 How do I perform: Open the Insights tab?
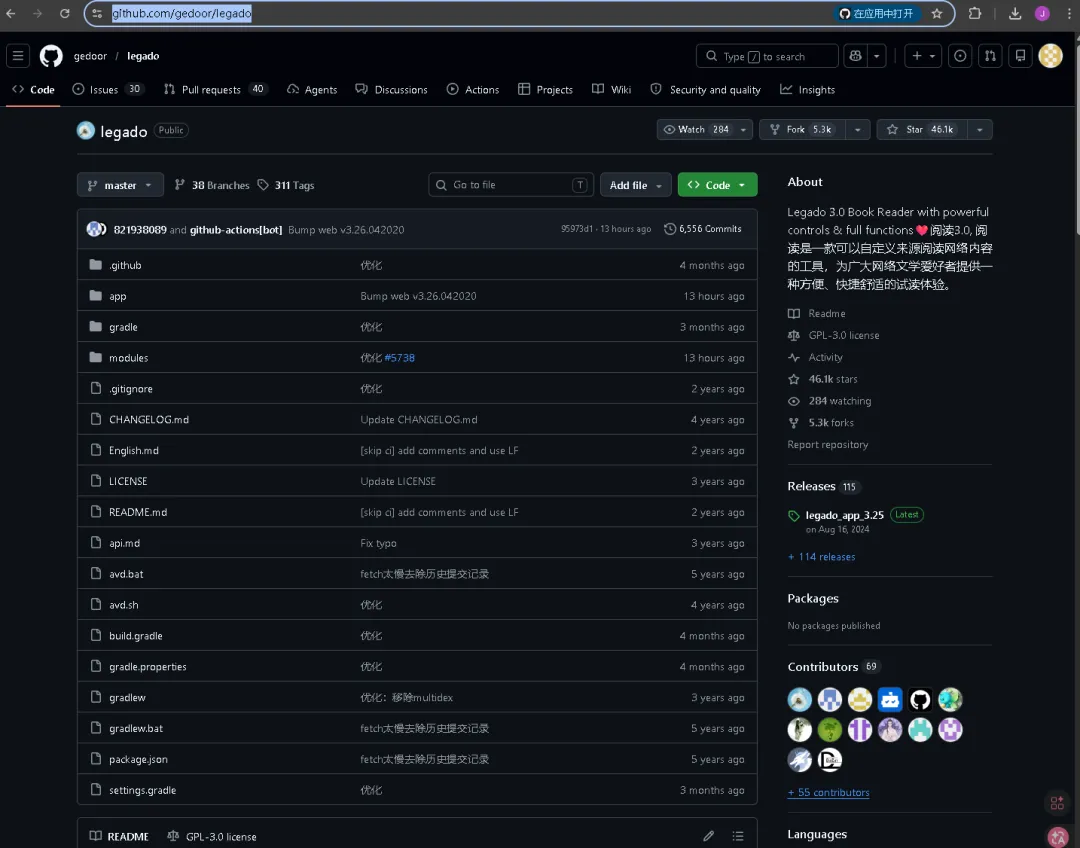click(x=807, y=90)
